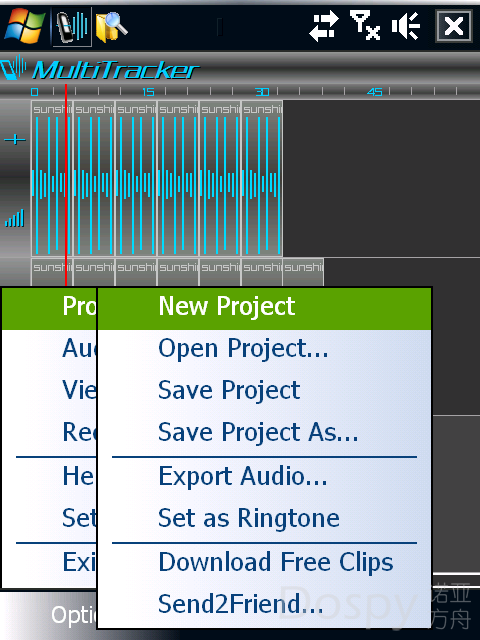Select the last sunshine clip in top track
Viewport: 480px width, 640px height.
coord(262,178)
